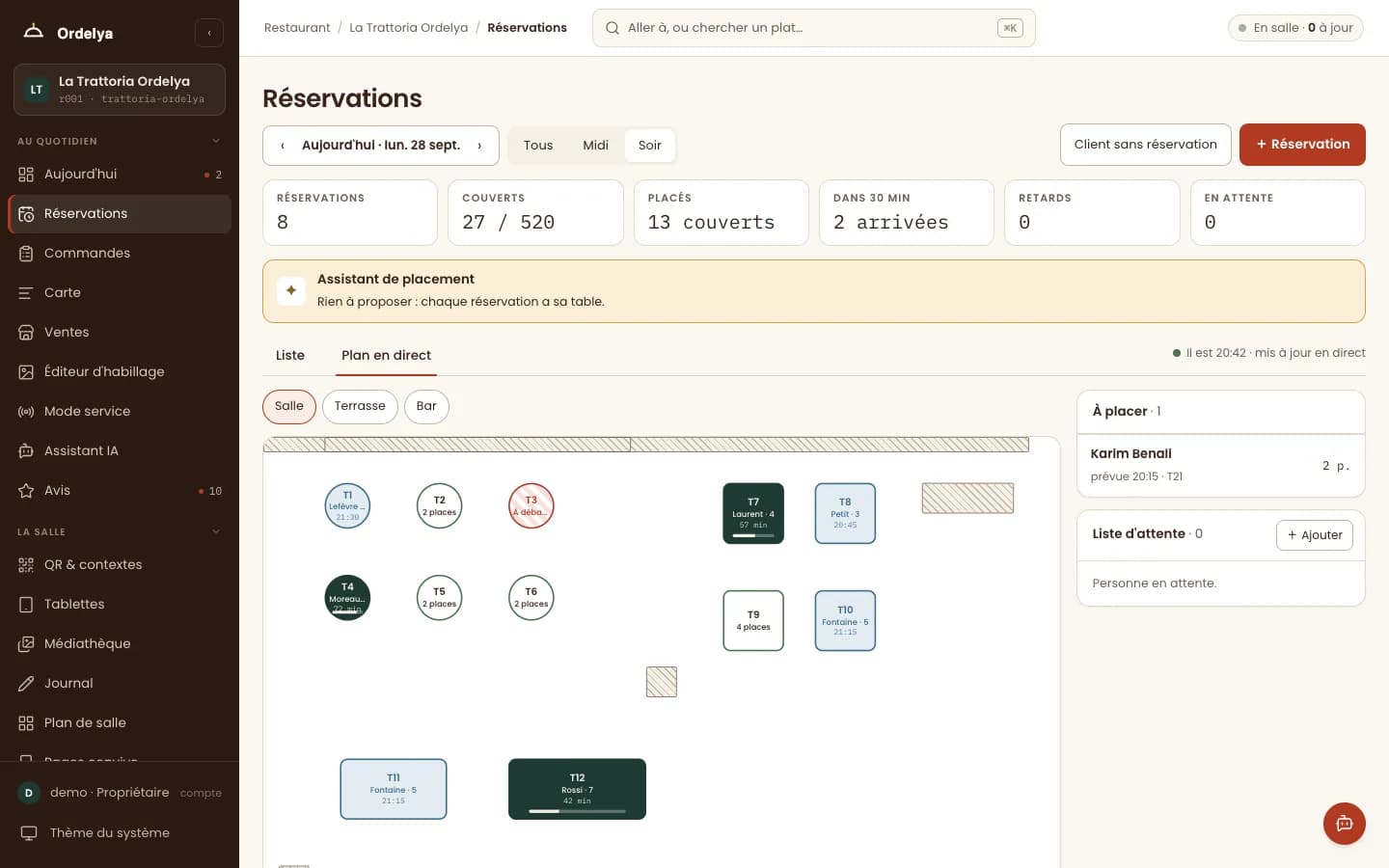The height and width of the screenshot is (868, 1389).
Task: Click the Mode service broadcast icon
Action: tap(26, 412)
